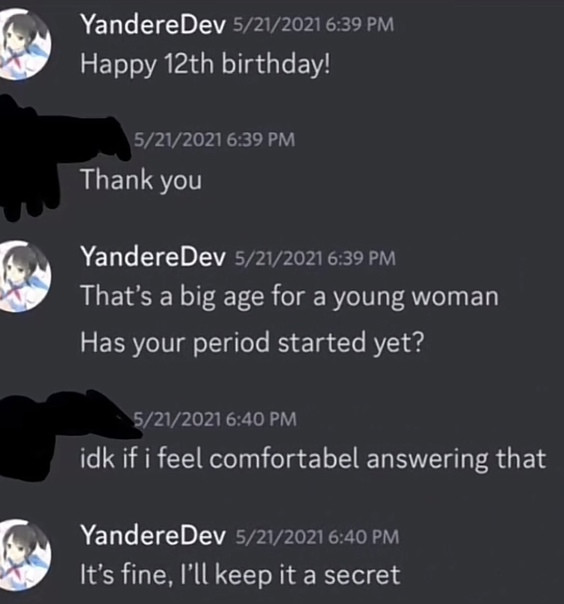This screenshot has width=564, height=604.
Task: Open the redacted username before the second 6:39 PM timestamp
Action: click(x=104, y=137)
